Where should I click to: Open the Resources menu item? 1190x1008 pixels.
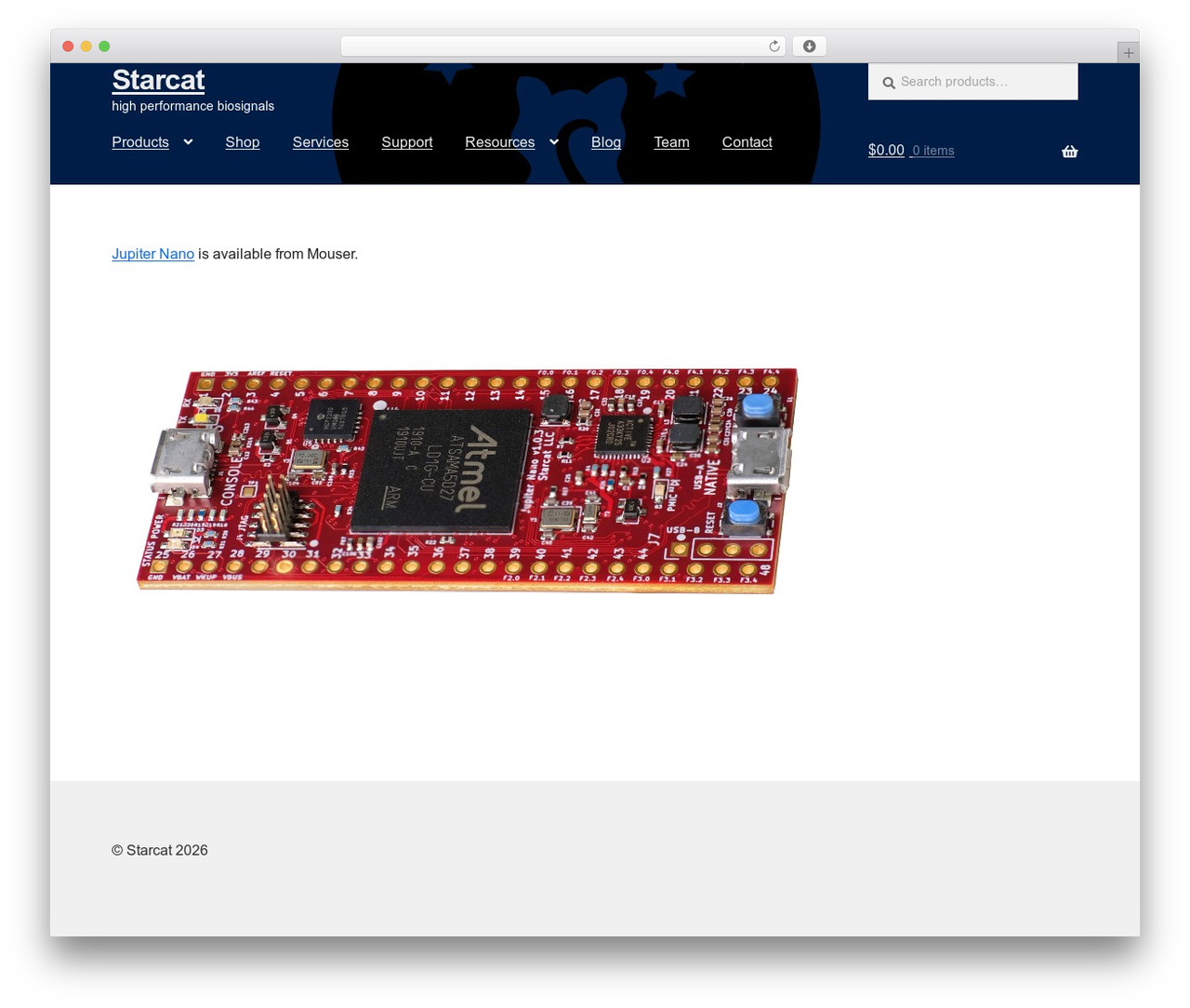click(500, 142)
